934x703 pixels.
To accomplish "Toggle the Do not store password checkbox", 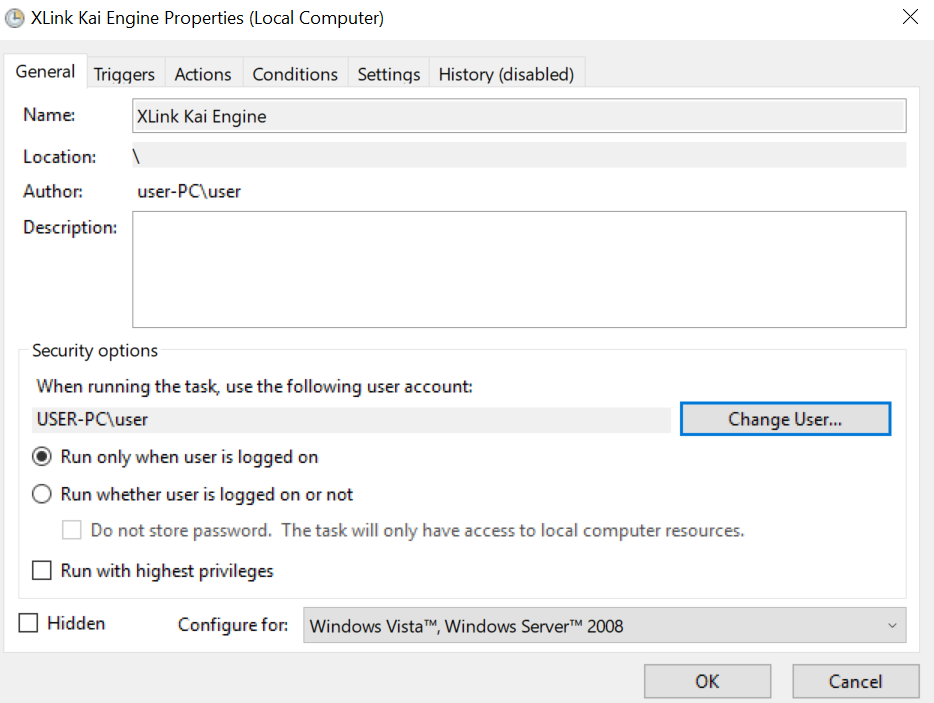I will coord(71,530).
